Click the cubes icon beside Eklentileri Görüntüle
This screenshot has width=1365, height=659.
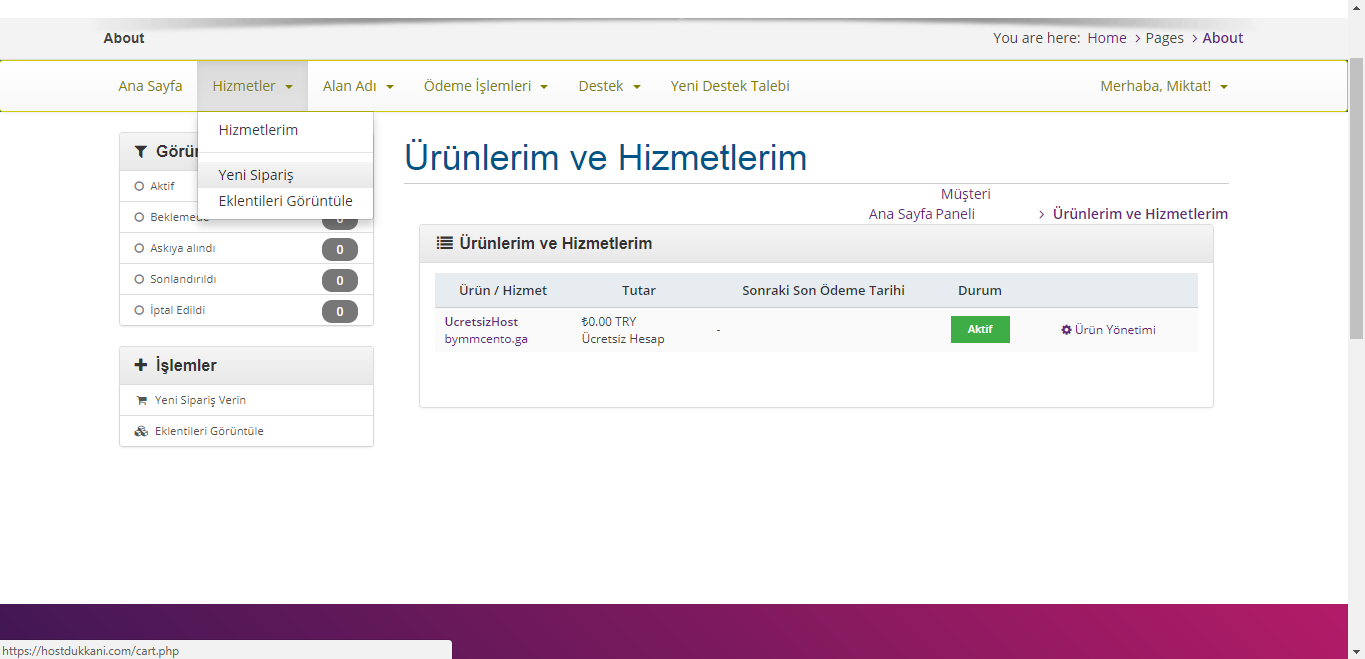[x=141, y=431]
